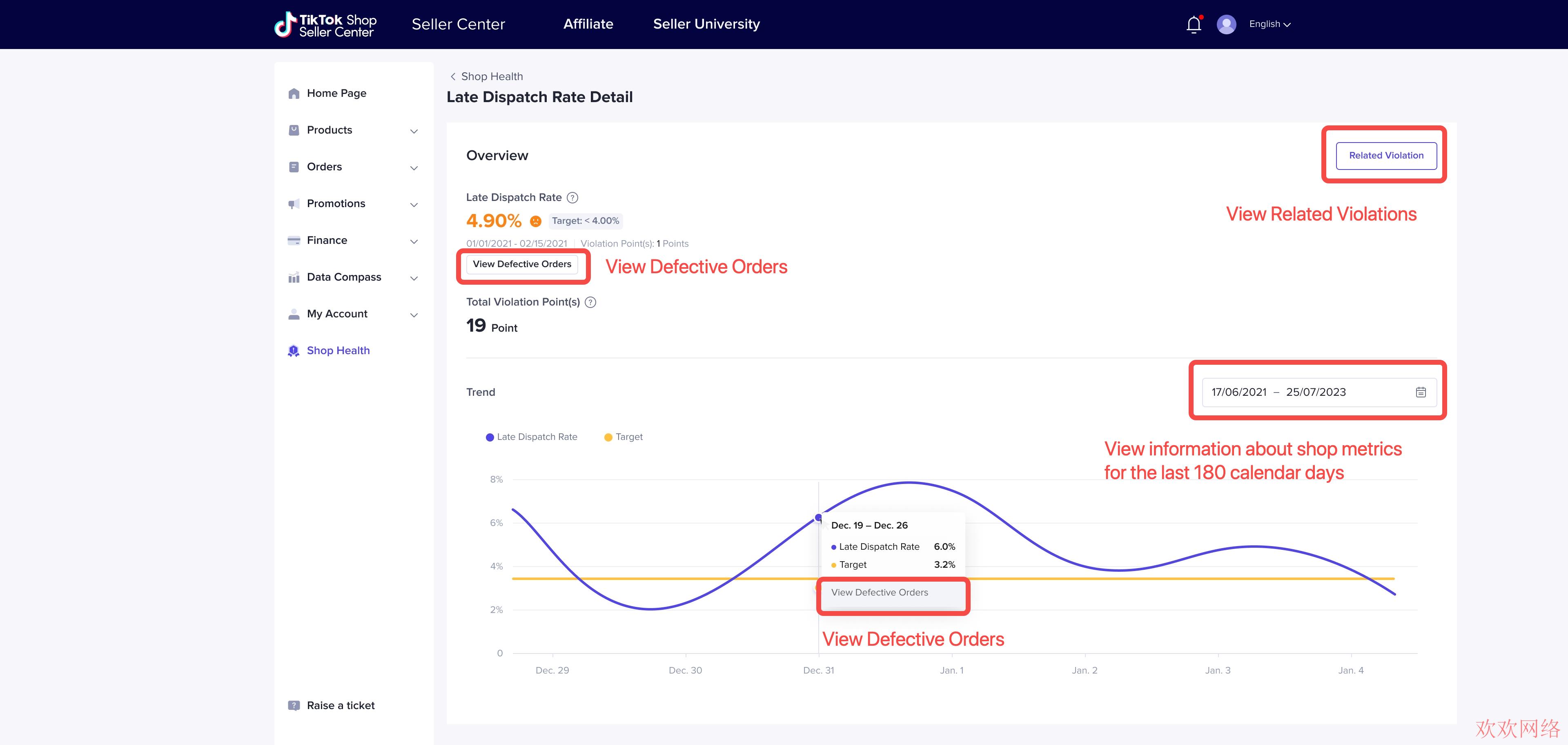Click the 19 Point total value
This screenshot has height=745, width=1568.
(x=492, y=326)
